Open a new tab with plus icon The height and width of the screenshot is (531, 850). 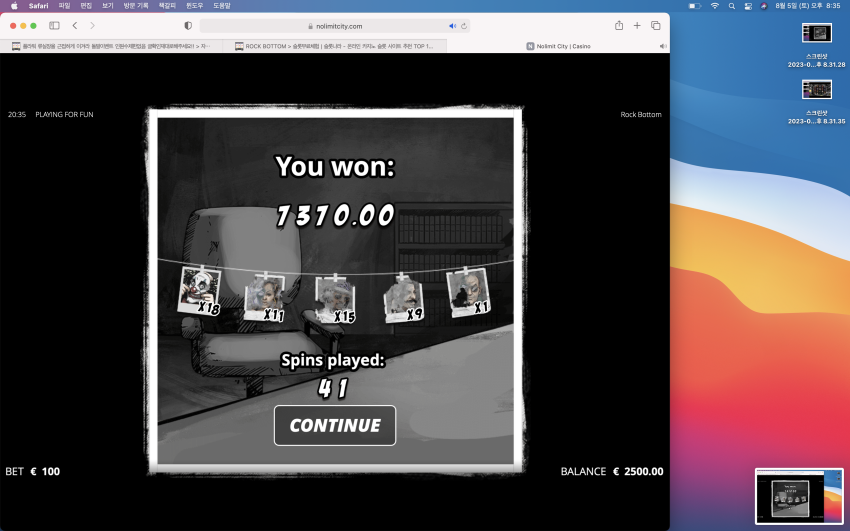pos(637,25)
